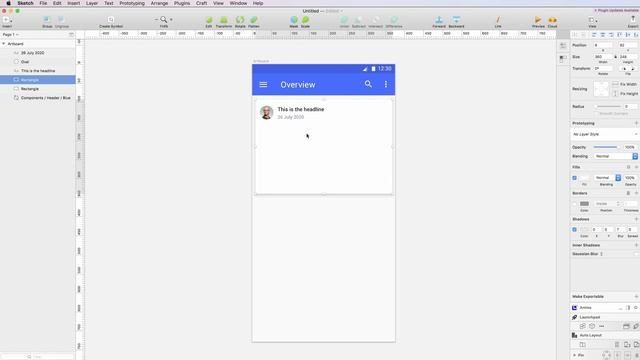Click the Border color swatch
This screenshot has width=640, height=360.
[584, 204]
